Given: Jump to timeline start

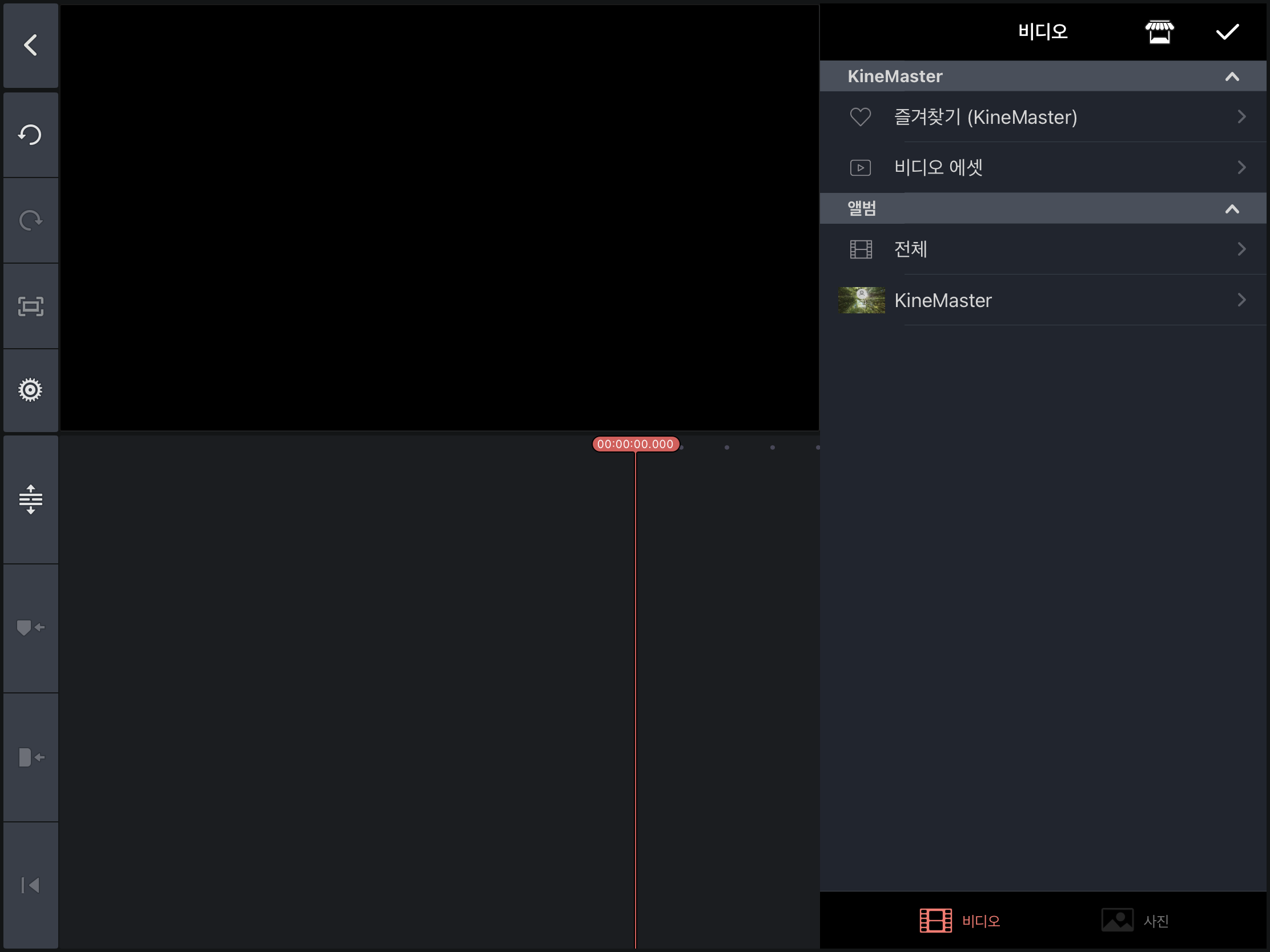Looking at the screenshot, I should [30, 885].
